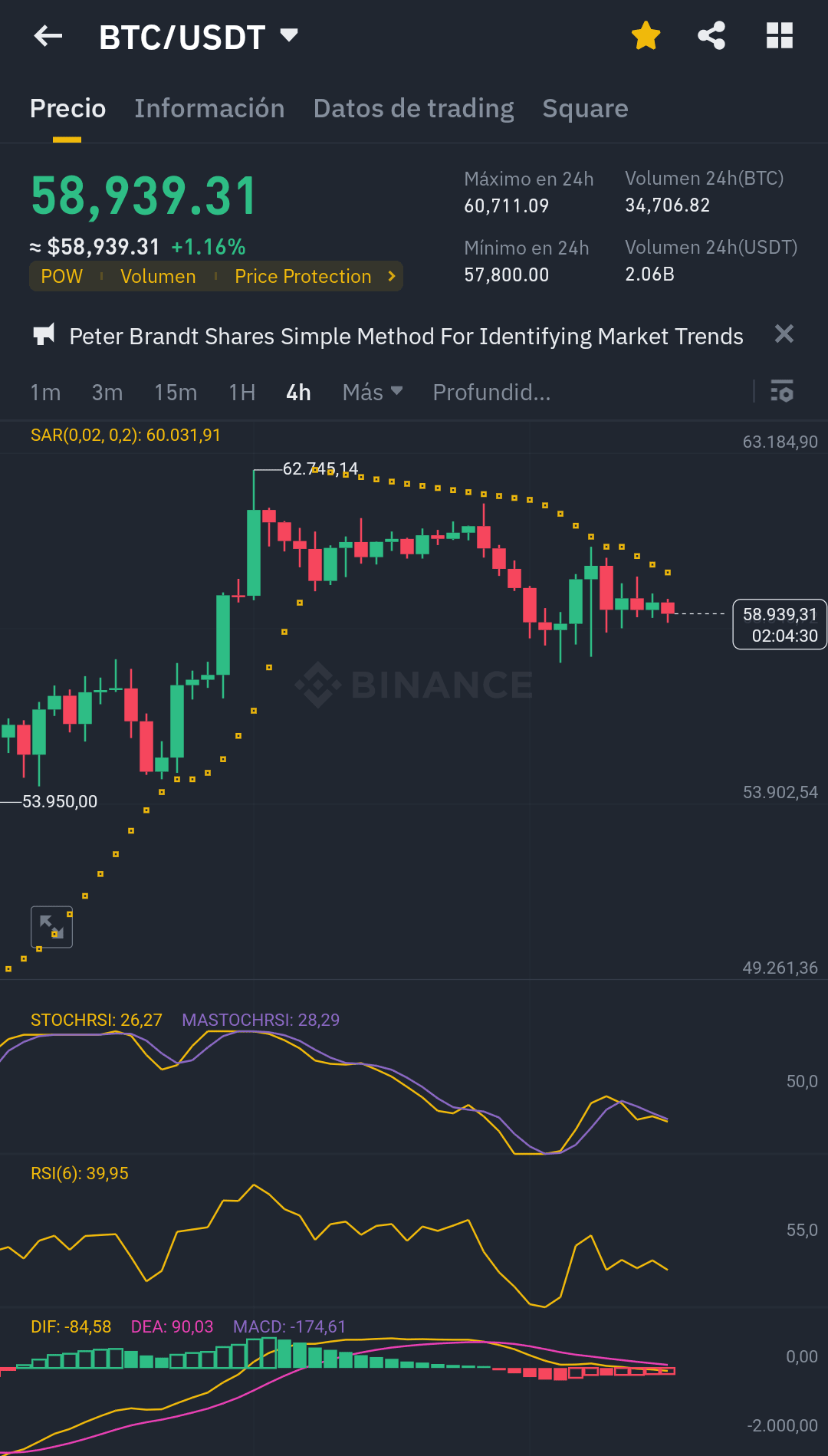Read the Peter Brandt market trends headline
Image resolution: width=828 pixels, height=1456 pixels.
click(406, 337)
